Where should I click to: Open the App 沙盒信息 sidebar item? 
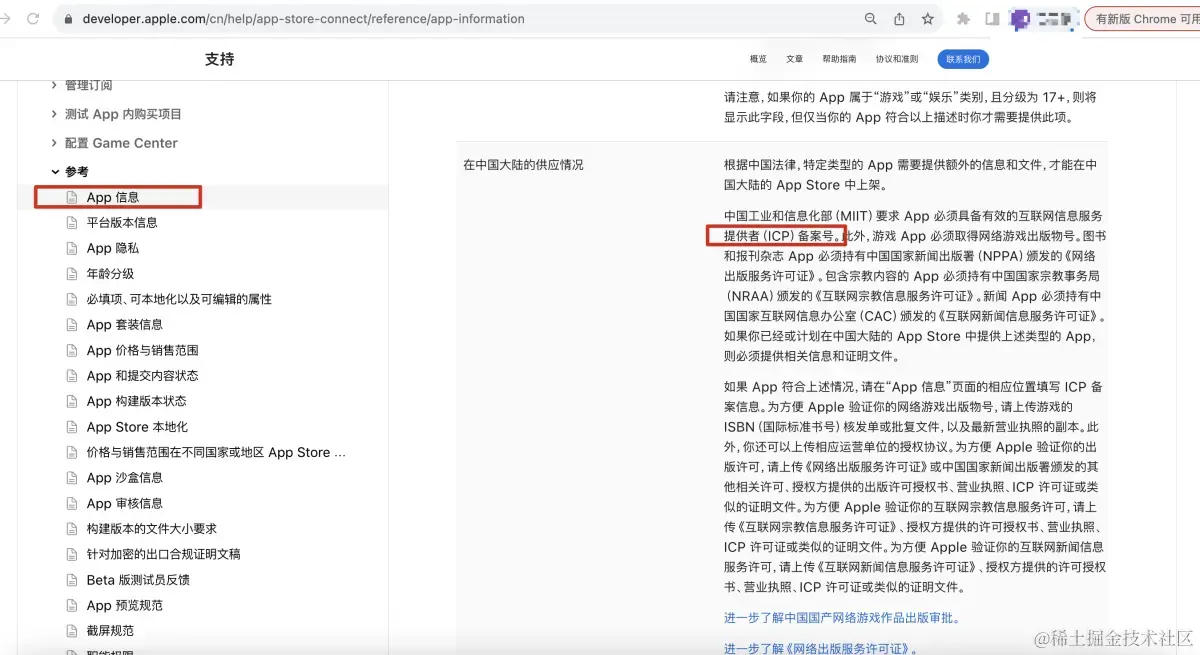pyautogui.click(x=125, y=478)
